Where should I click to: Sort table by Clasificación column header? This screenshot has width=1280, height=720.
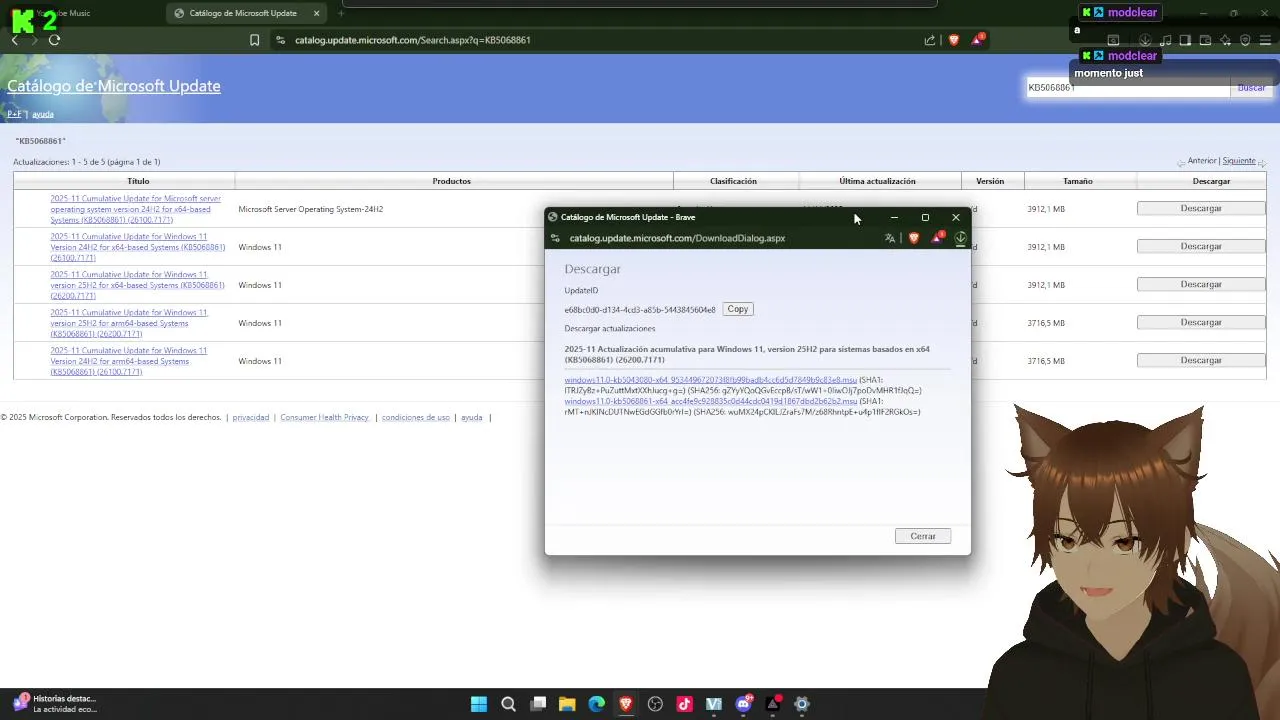733,181
